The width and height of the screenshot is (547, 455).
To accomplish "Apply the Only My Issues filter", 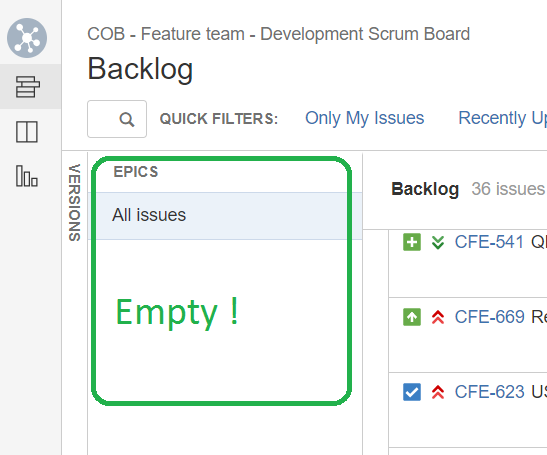I will click(365, 118).
